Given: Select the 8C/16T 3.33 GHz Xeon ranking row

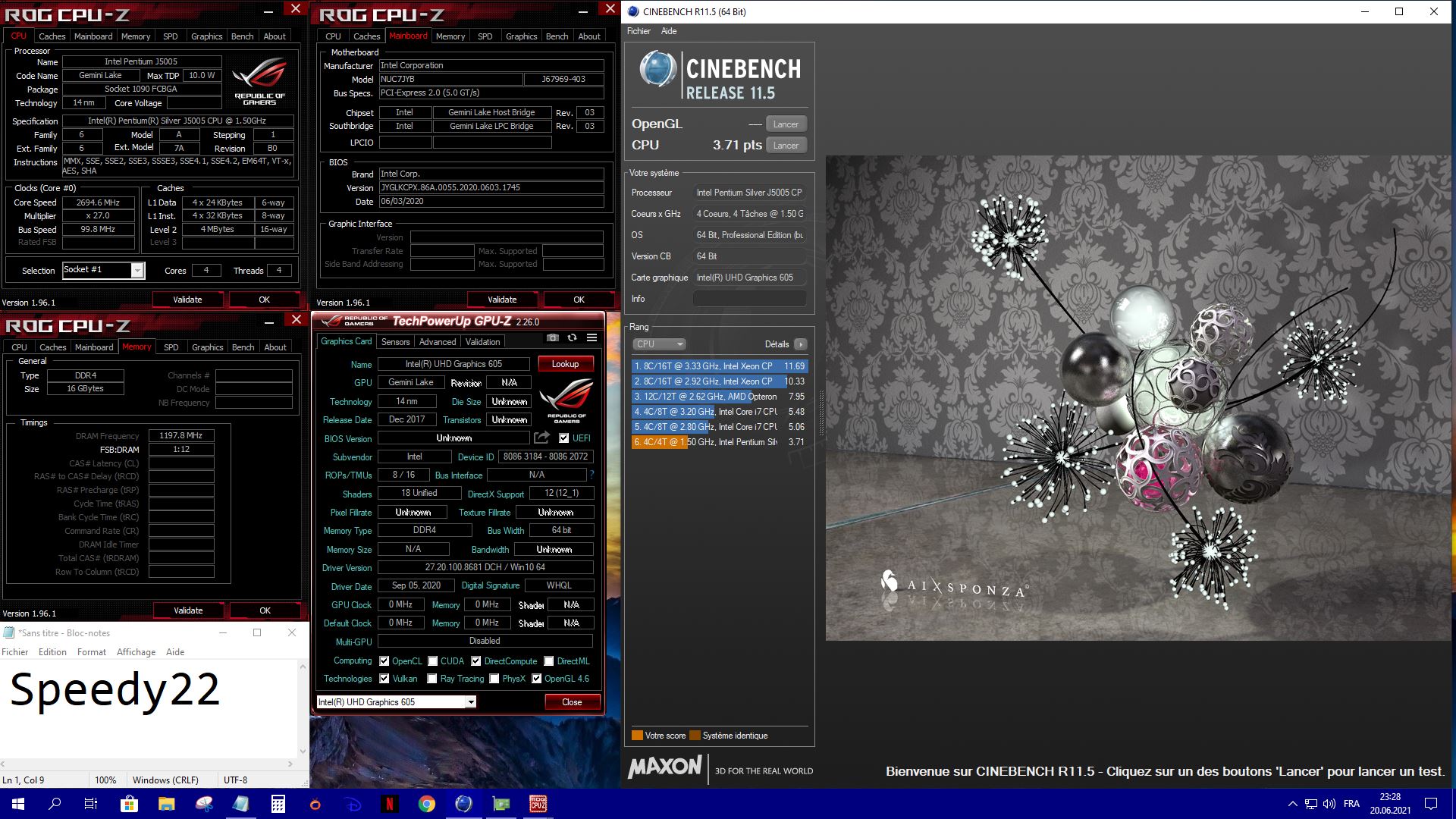Looking at the screenshot, I should (719, 366).
